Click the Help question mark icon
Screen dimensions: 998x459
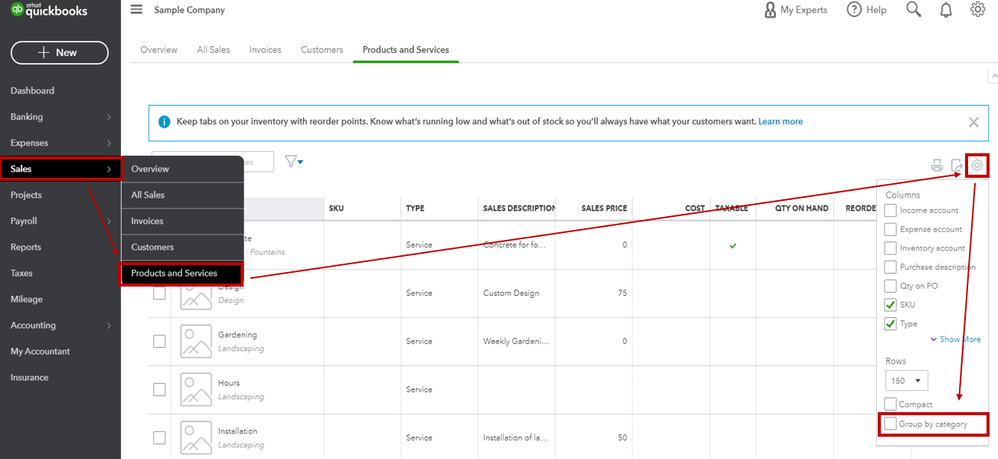854,10
